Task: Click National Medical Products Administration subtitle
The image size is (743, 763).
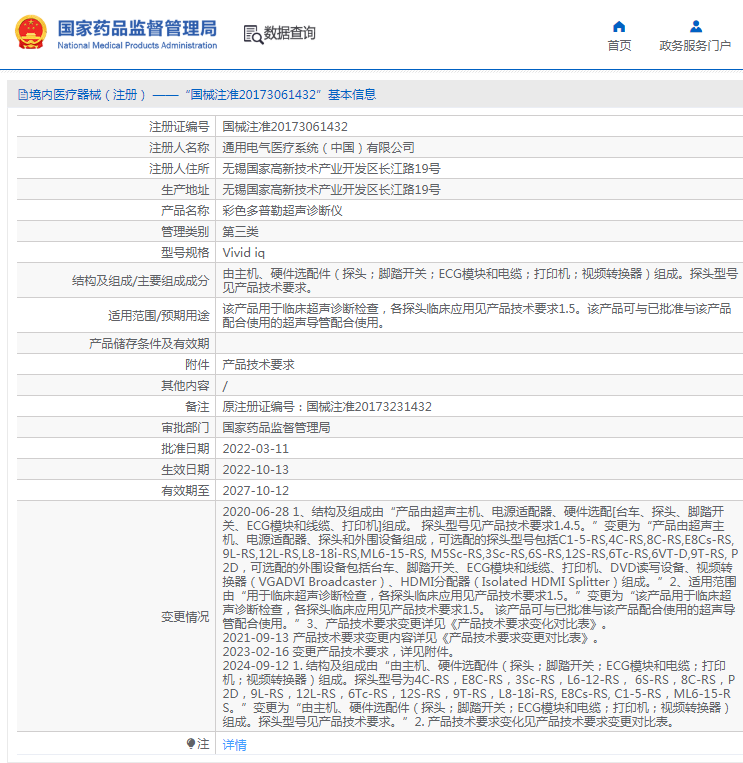Action: click(137, 45)
